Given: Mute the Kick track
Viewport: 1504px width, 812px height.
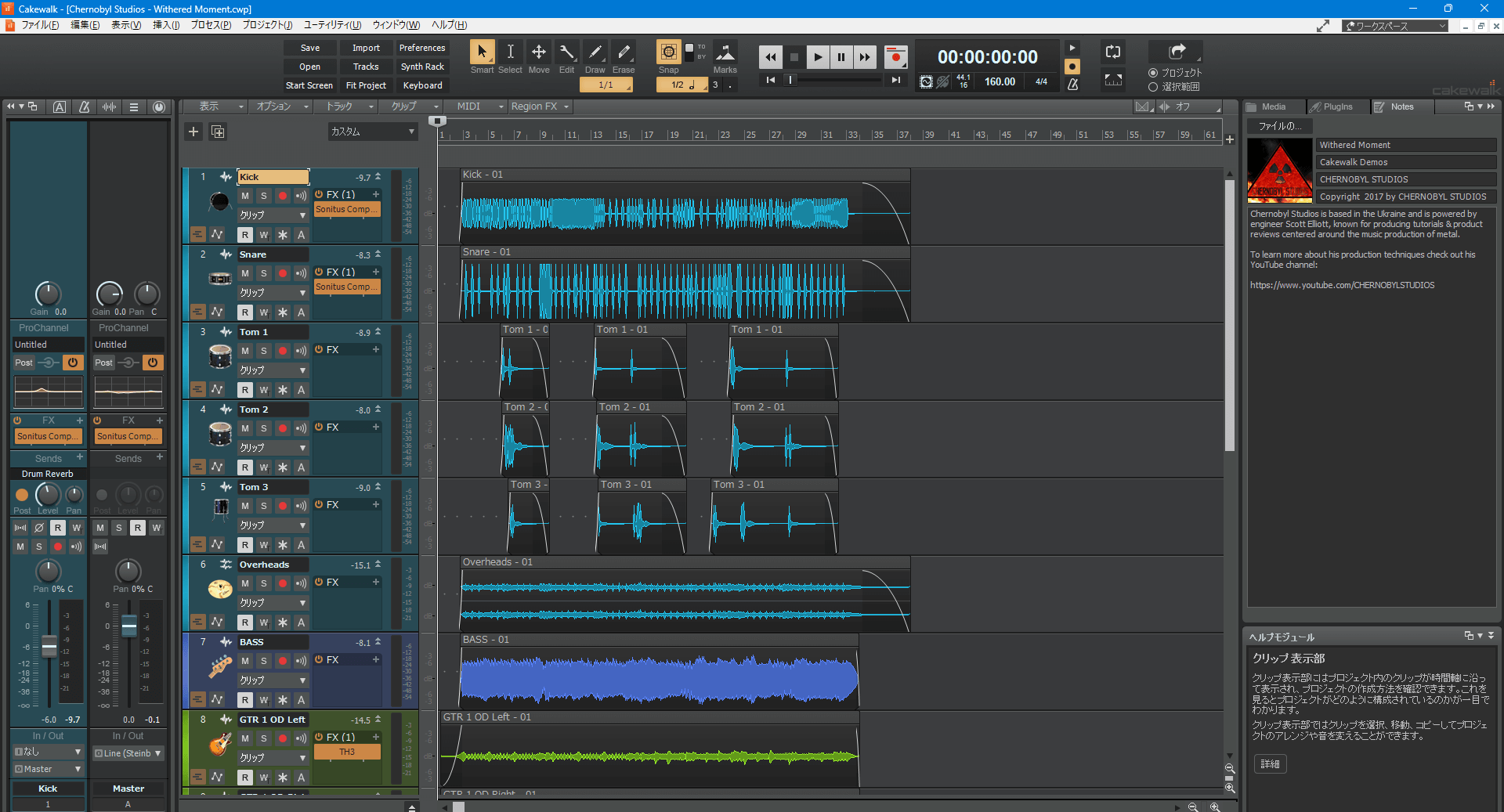Looking at the screenshot, I should (x=245, y=196).
